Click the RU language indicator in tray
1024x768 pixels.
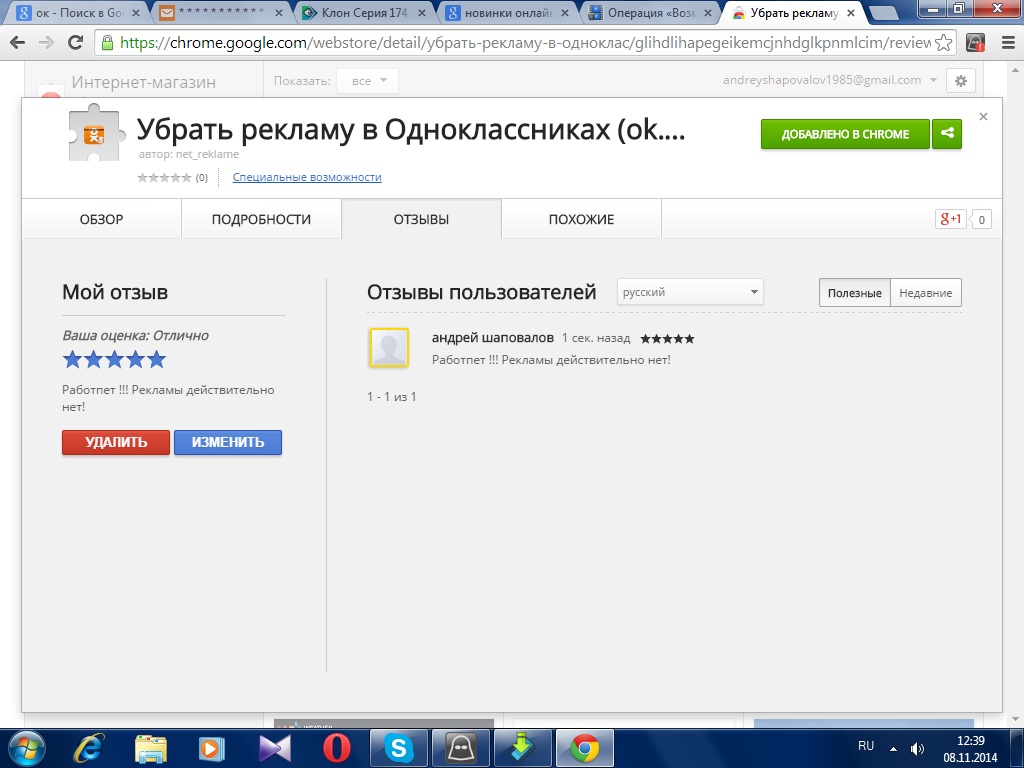[866, 746]
